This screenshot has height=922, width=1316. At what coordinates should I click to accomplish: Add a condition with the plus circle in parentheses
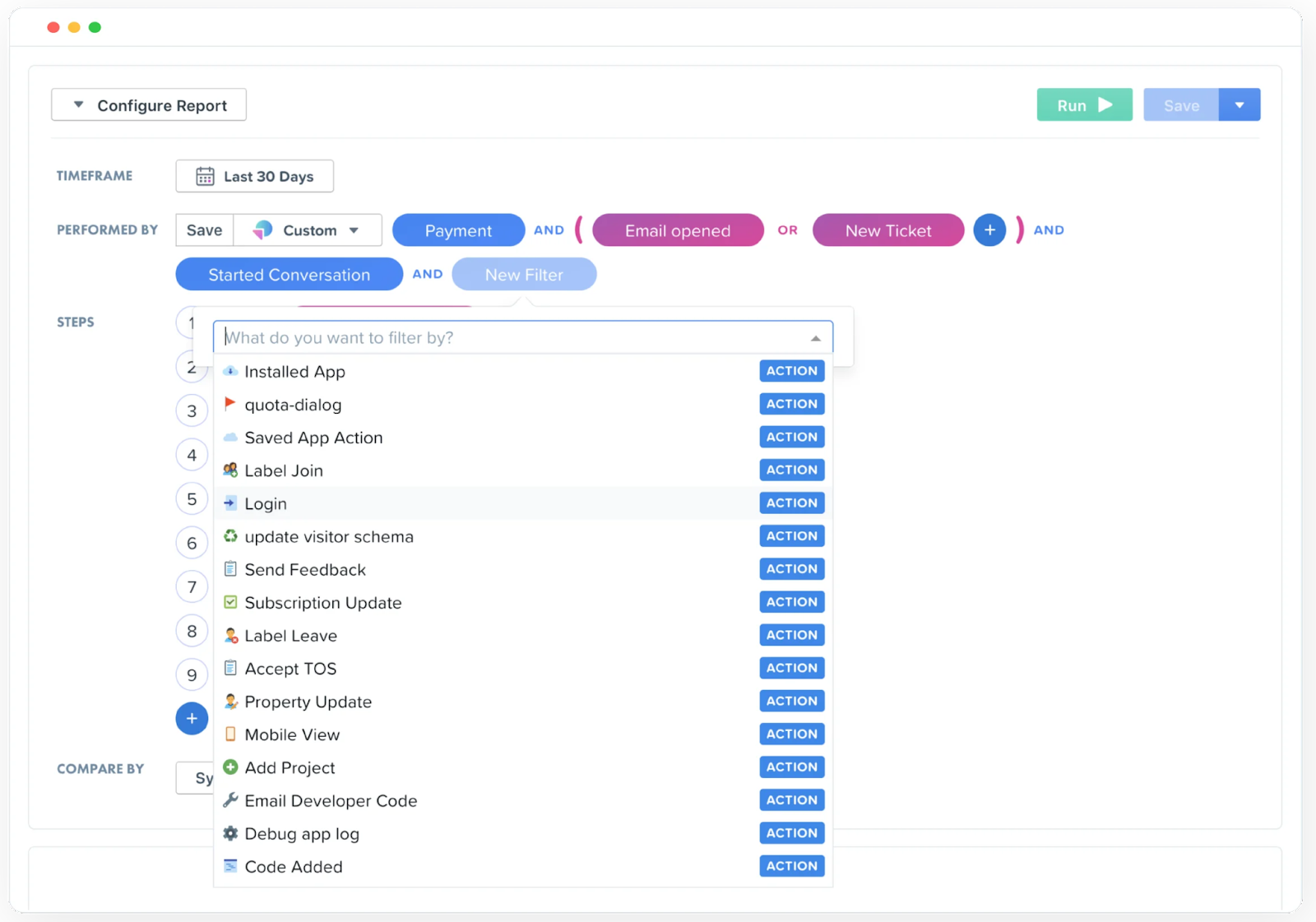click(989, 230)
